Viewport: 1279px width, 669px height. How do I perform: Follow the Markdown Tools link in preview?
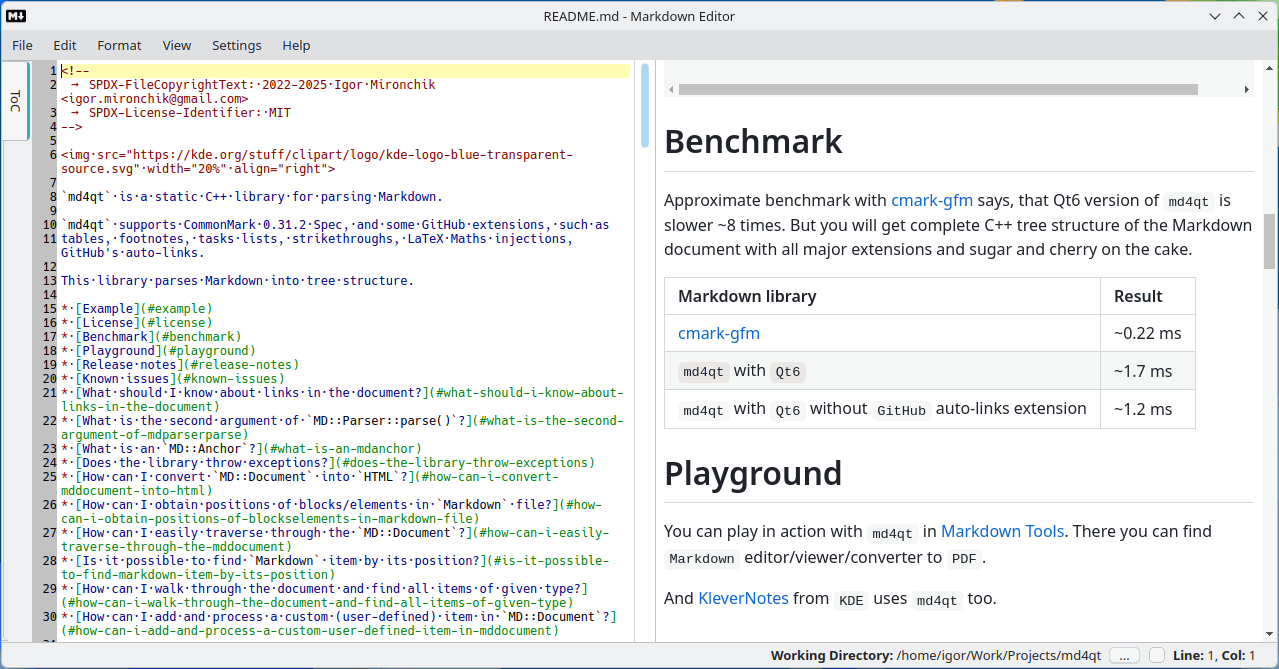tap(1002, 531)
